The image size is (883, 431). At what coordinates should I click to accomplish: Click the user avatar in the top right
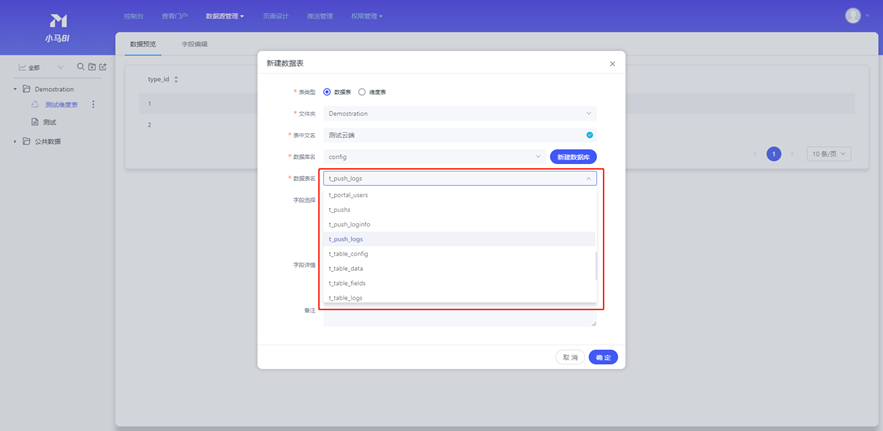[x=852, y=16]
